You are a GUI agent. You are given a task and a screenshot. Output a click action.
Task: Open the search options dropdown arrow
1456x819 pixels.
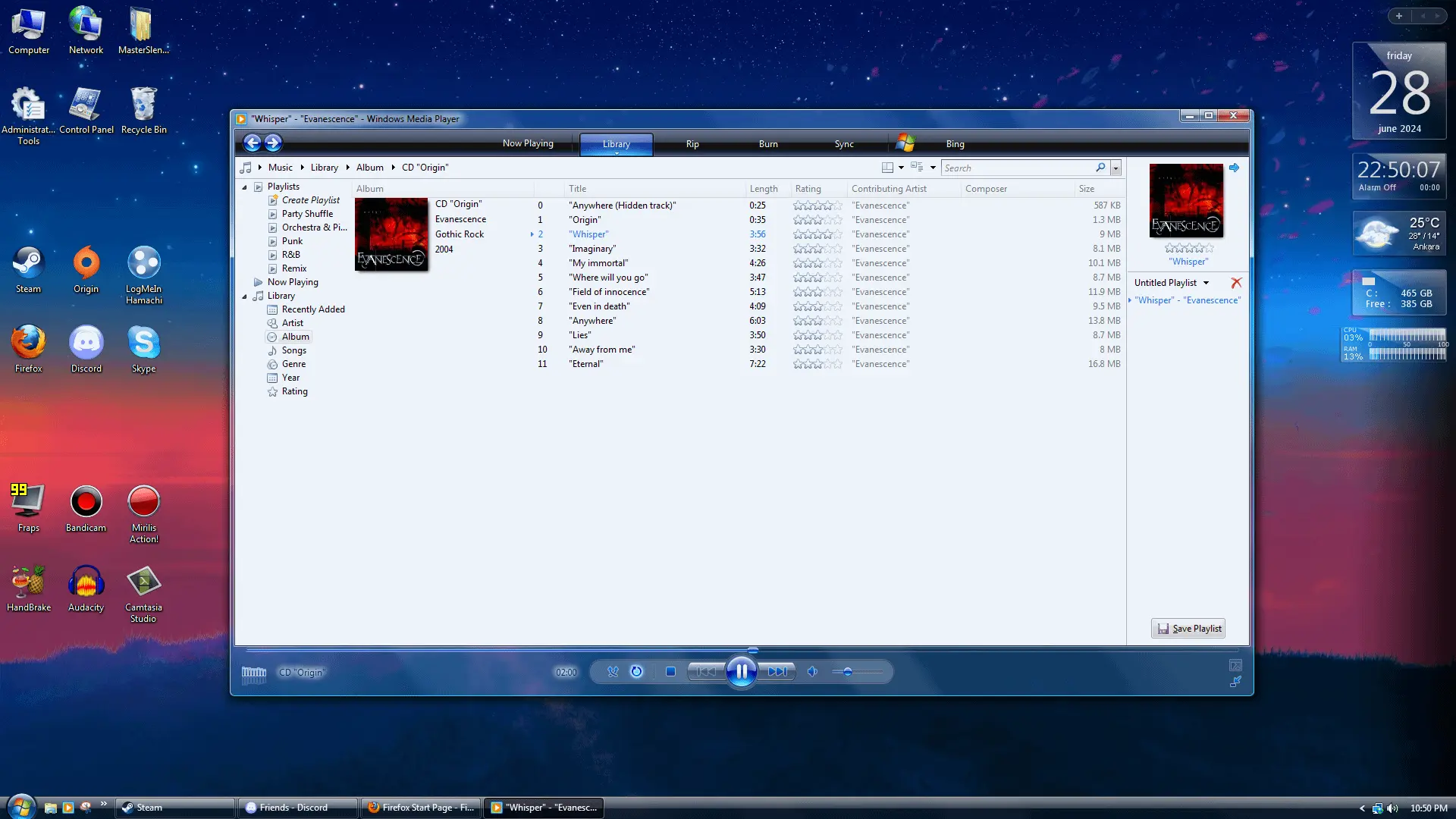pos(1116,168)
